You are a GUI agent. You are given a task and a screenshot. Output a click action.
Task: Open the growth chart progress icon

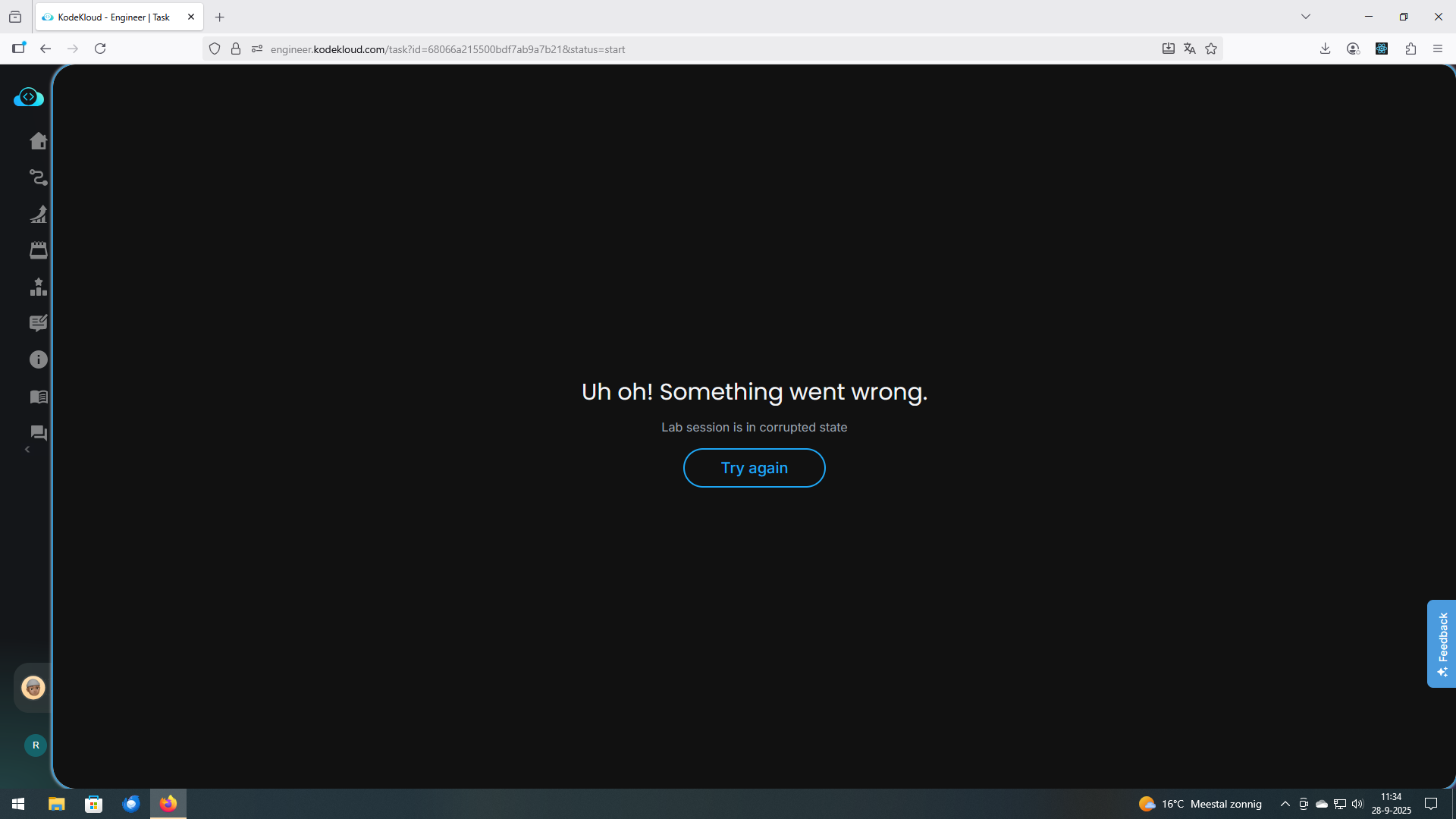click(x=38, y=214)
